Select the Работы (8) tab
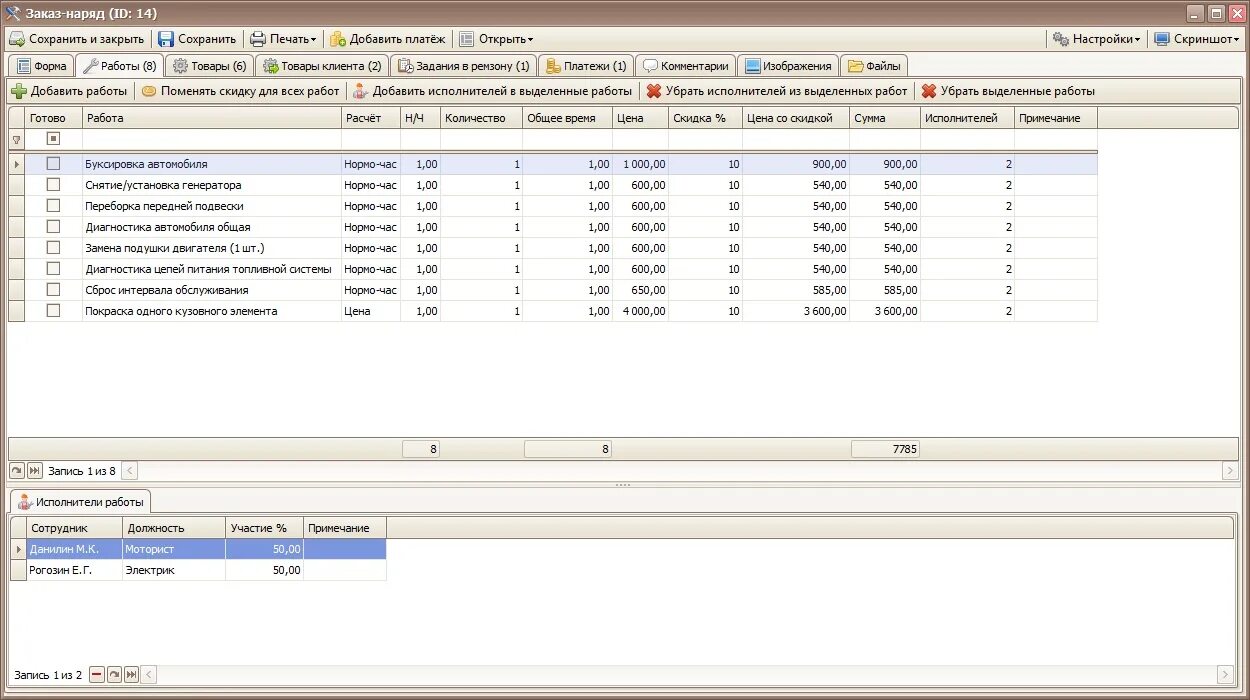The image size is (1250, 700). pyautogui.click(x=118, y=66)
